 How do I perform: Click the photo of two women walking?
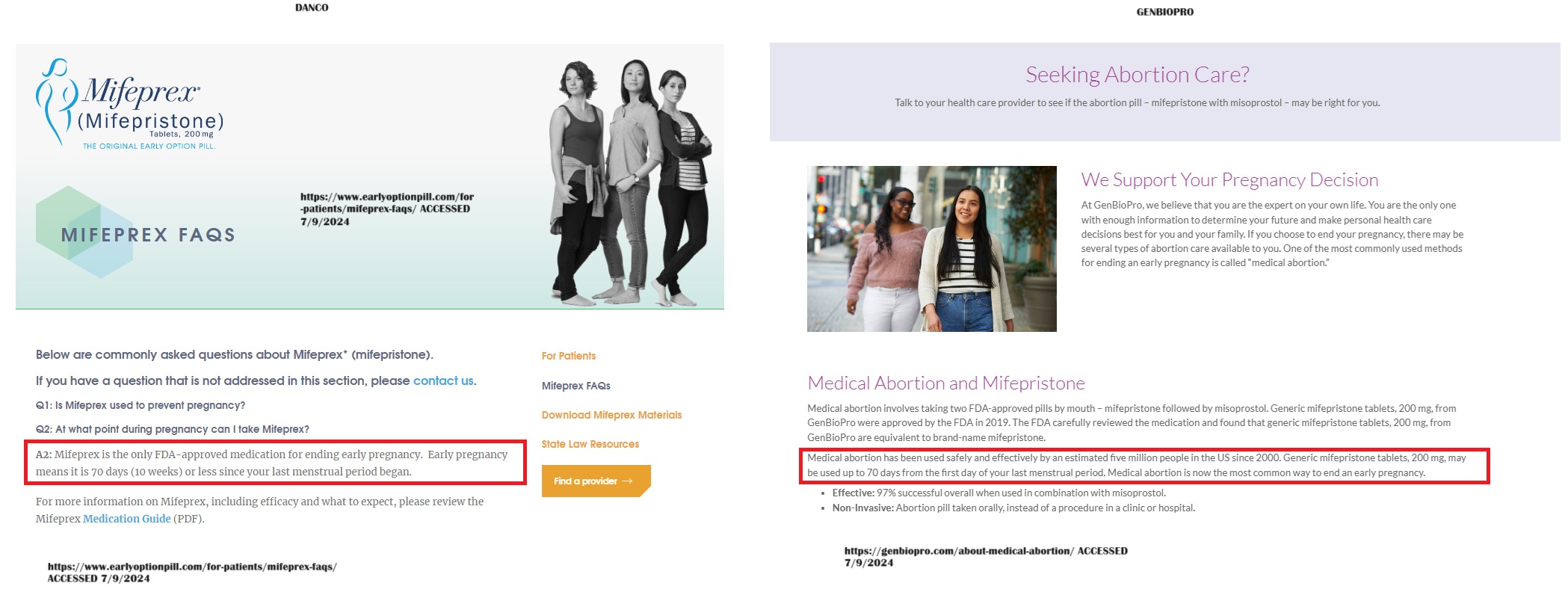[932, 249]
